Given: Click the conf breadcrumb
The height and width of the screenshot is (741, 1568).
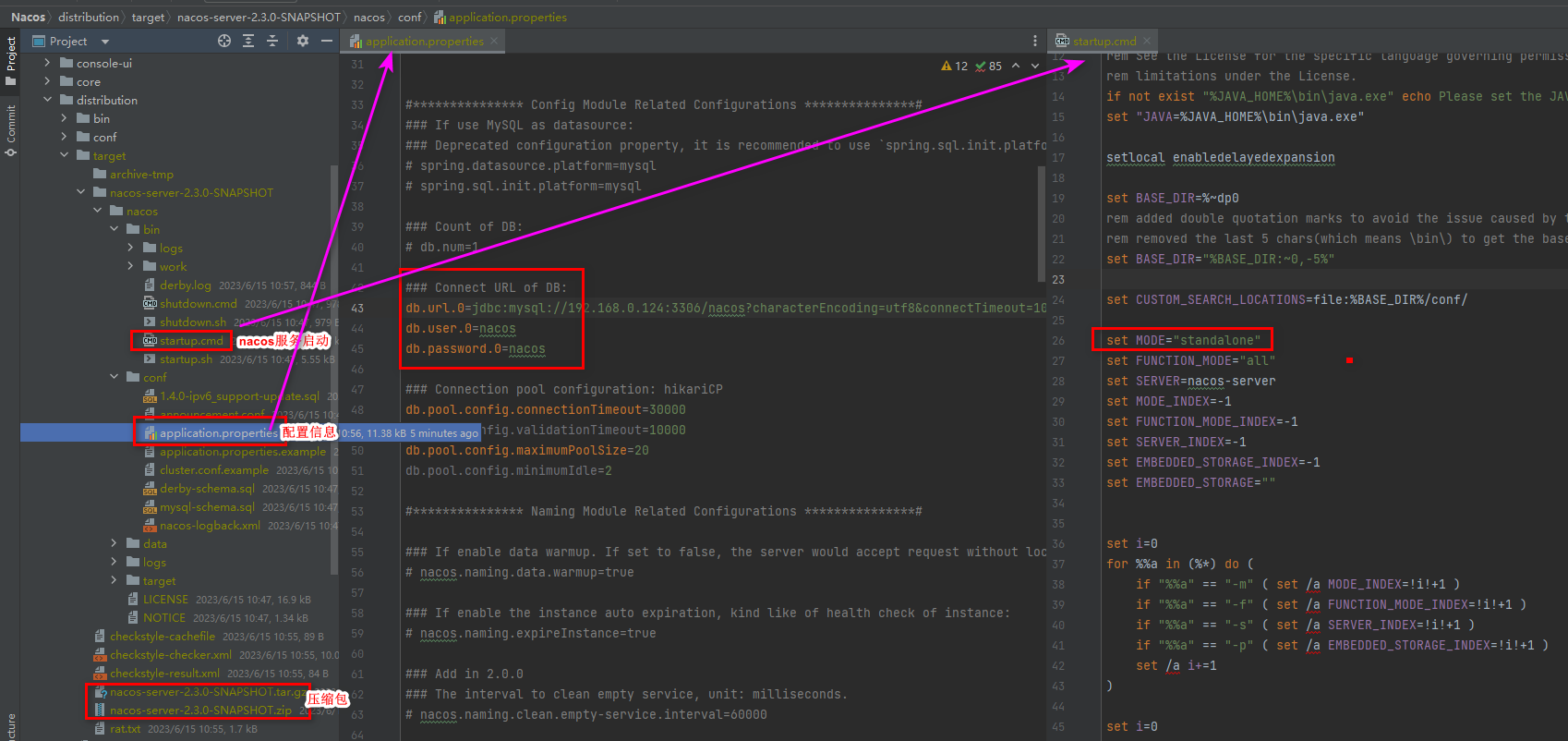Looking at the screenshot, I should [409, 17].
